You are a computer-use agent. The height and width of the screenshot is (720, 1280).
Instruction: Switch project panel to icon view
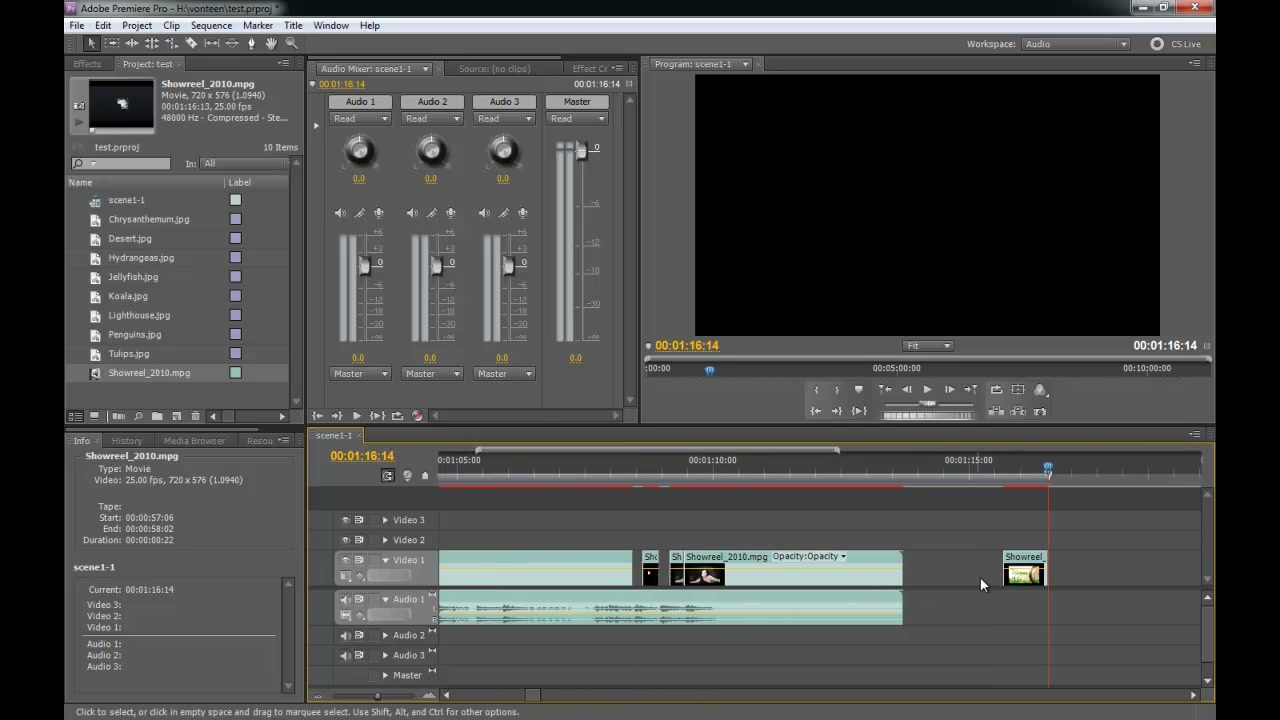[94, 416]
